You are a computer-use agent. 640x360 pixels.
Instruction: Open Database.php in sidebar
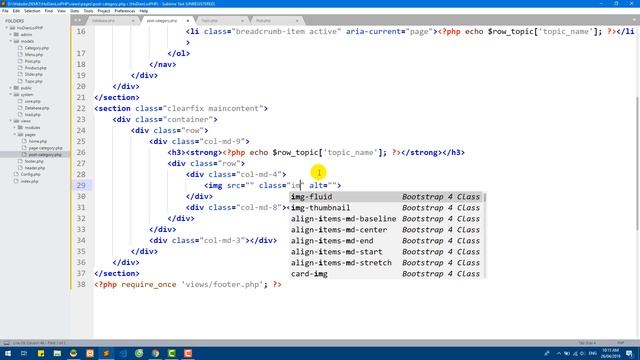(x=37, y=108)
